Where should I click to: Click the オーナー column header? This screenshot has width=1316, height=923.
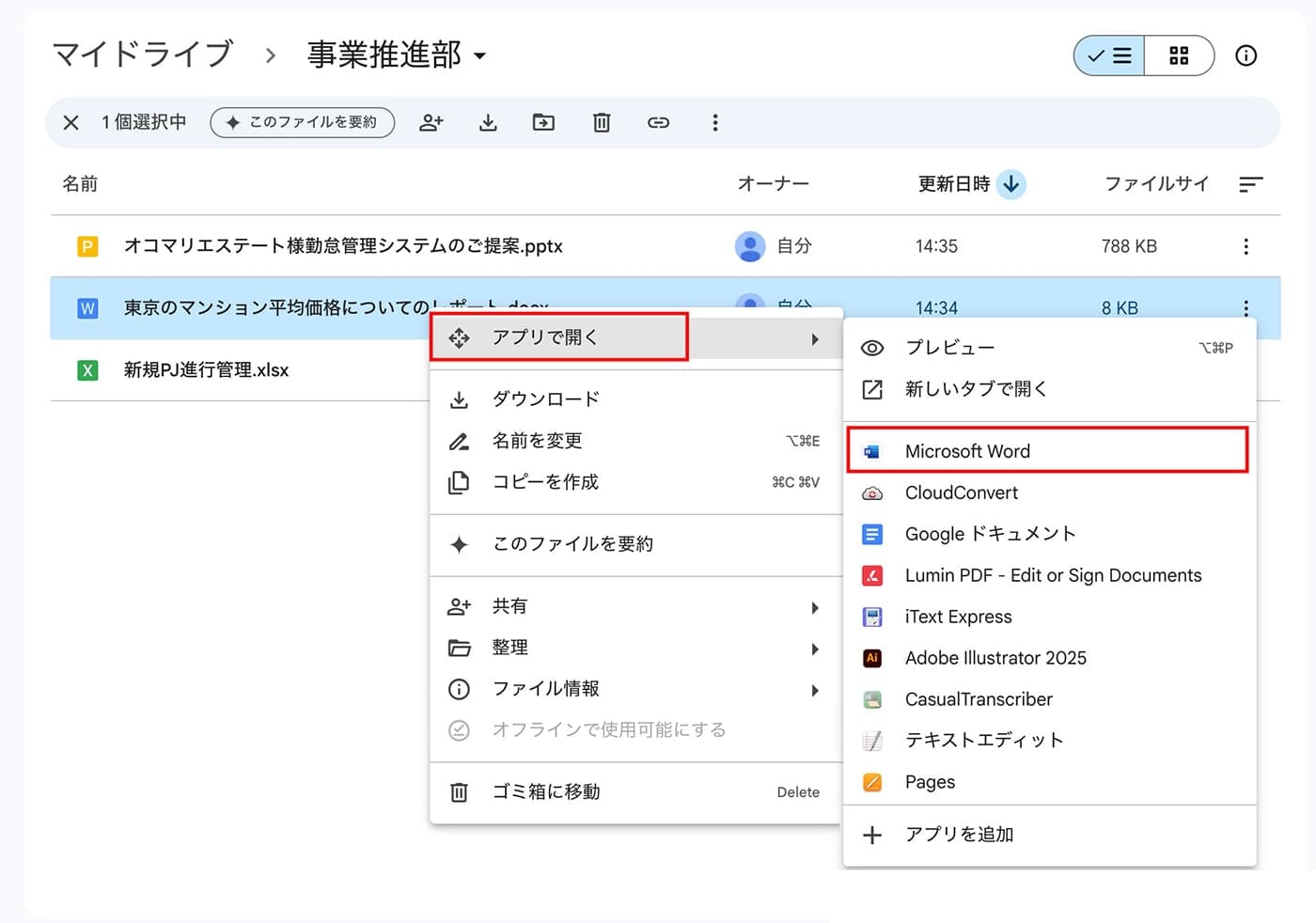[773, 184]
